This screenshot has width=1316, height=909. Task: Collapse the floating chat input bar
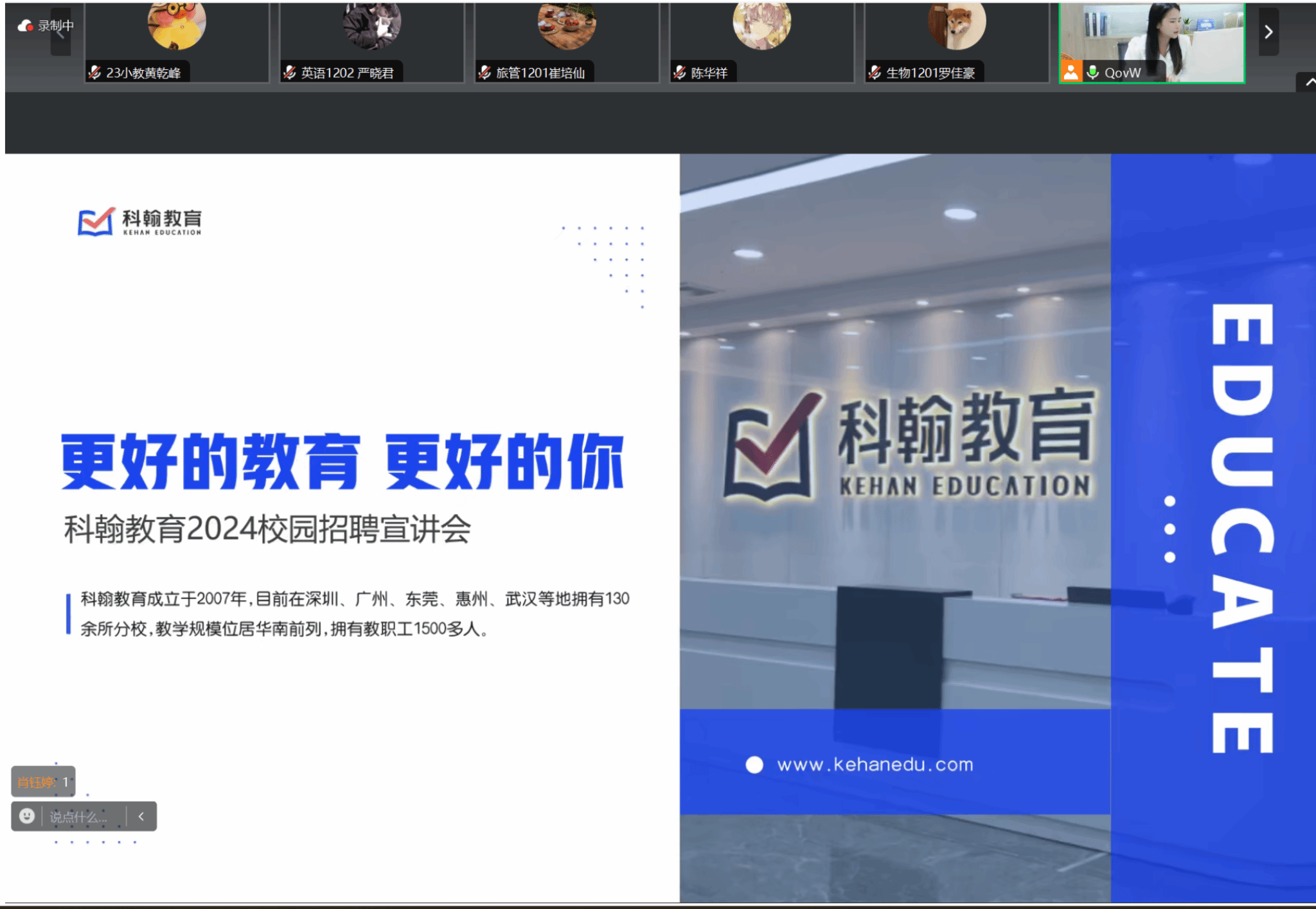point(141,816)
